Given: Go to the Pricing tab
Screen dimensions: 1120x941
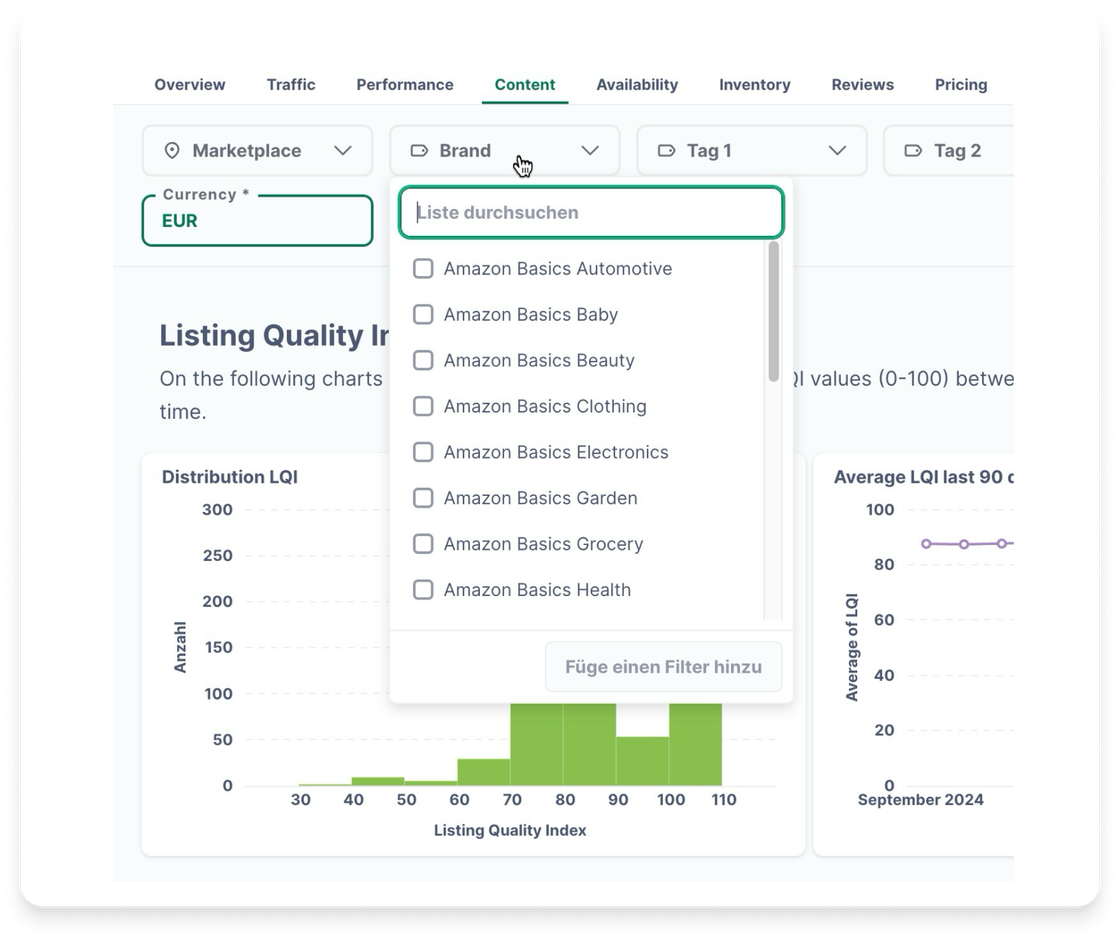Looking at the screenshot, I should click(961, 85).
